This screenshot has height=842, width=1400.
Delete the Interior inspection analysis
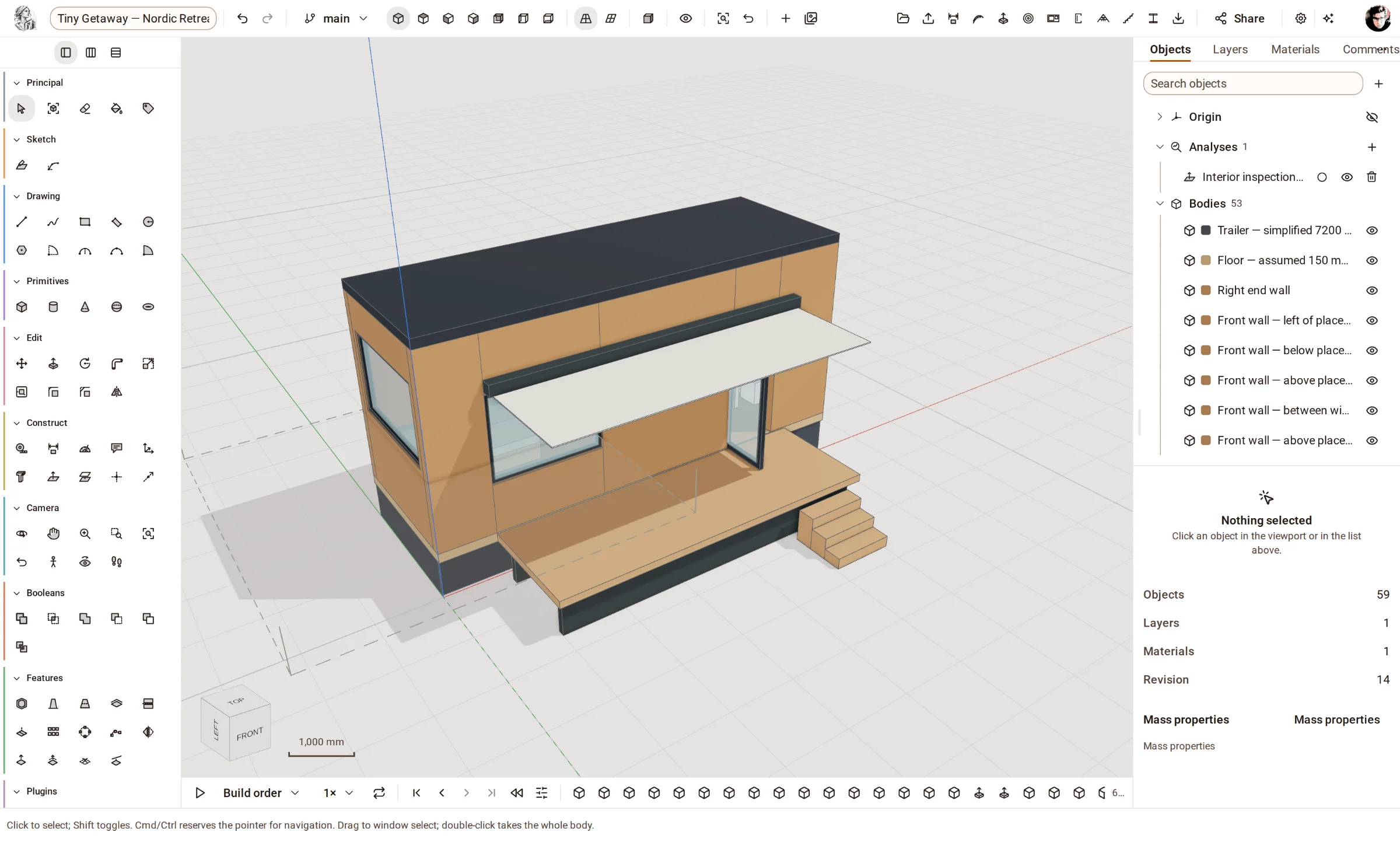coord(1372,177)
